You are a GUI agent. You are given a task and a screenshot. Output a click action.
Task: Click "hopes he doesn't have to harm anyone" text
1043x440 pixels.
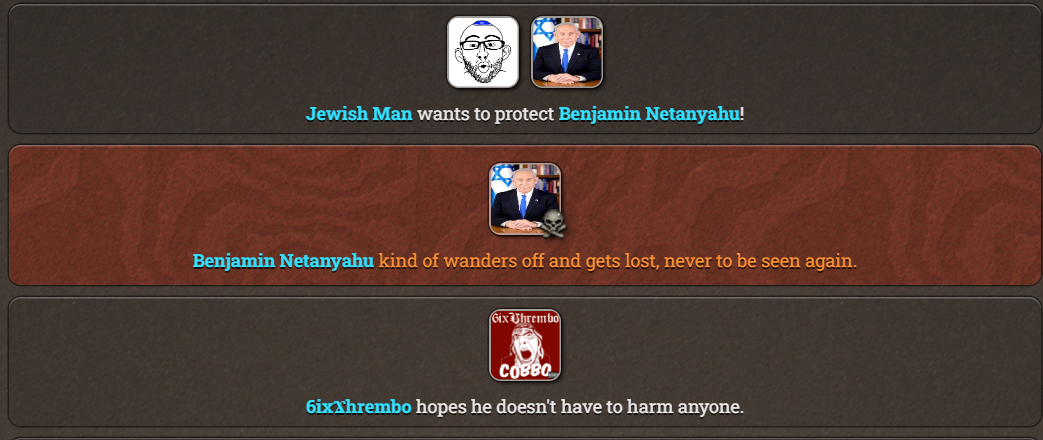click(579, 406)
